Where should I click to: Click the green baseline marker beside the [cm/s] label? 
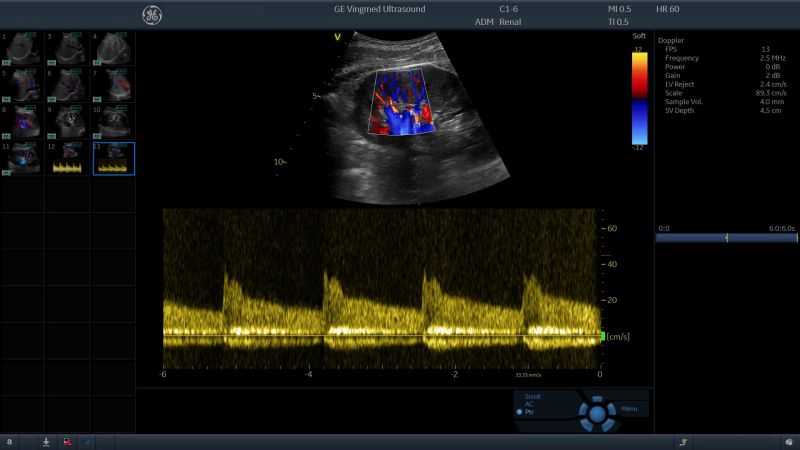pos(603,336)
